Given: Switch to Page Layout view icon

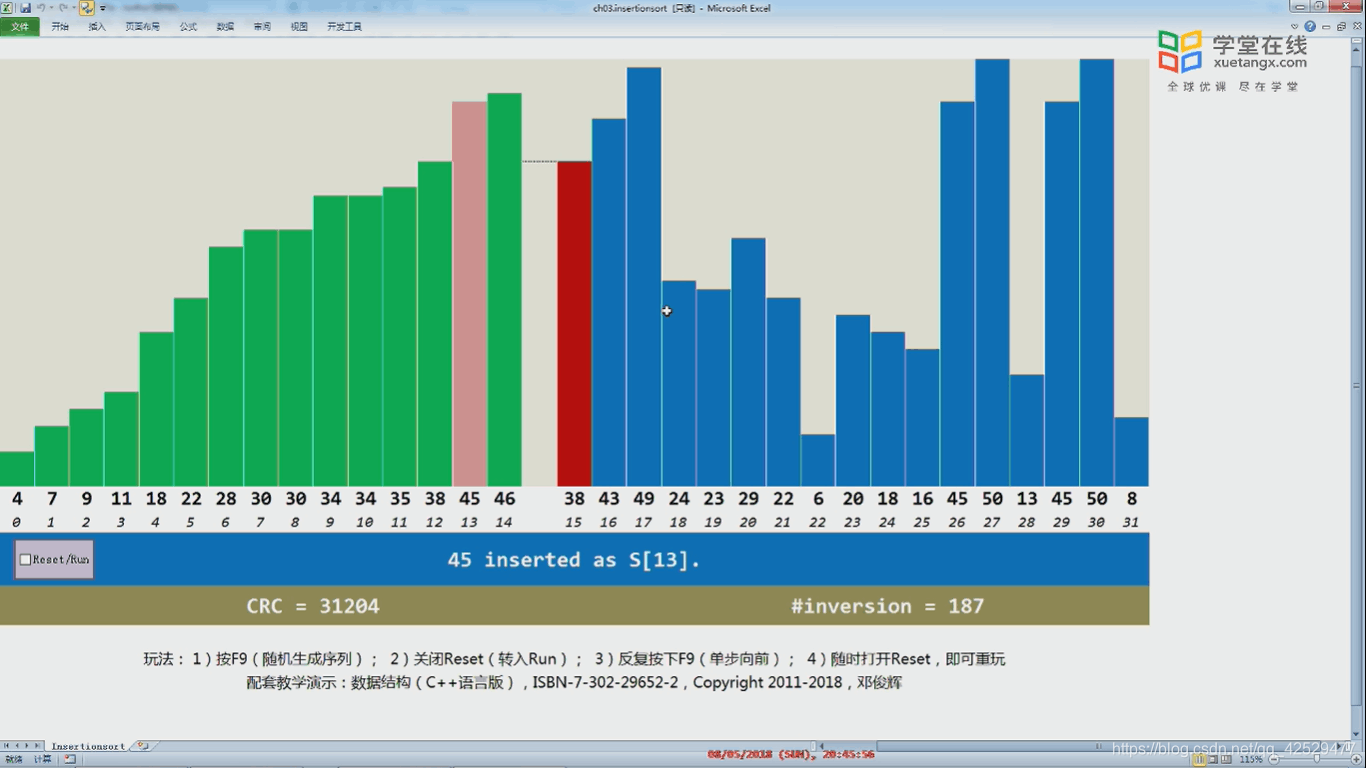Looking at the screenshot, I should [1213, 759].
